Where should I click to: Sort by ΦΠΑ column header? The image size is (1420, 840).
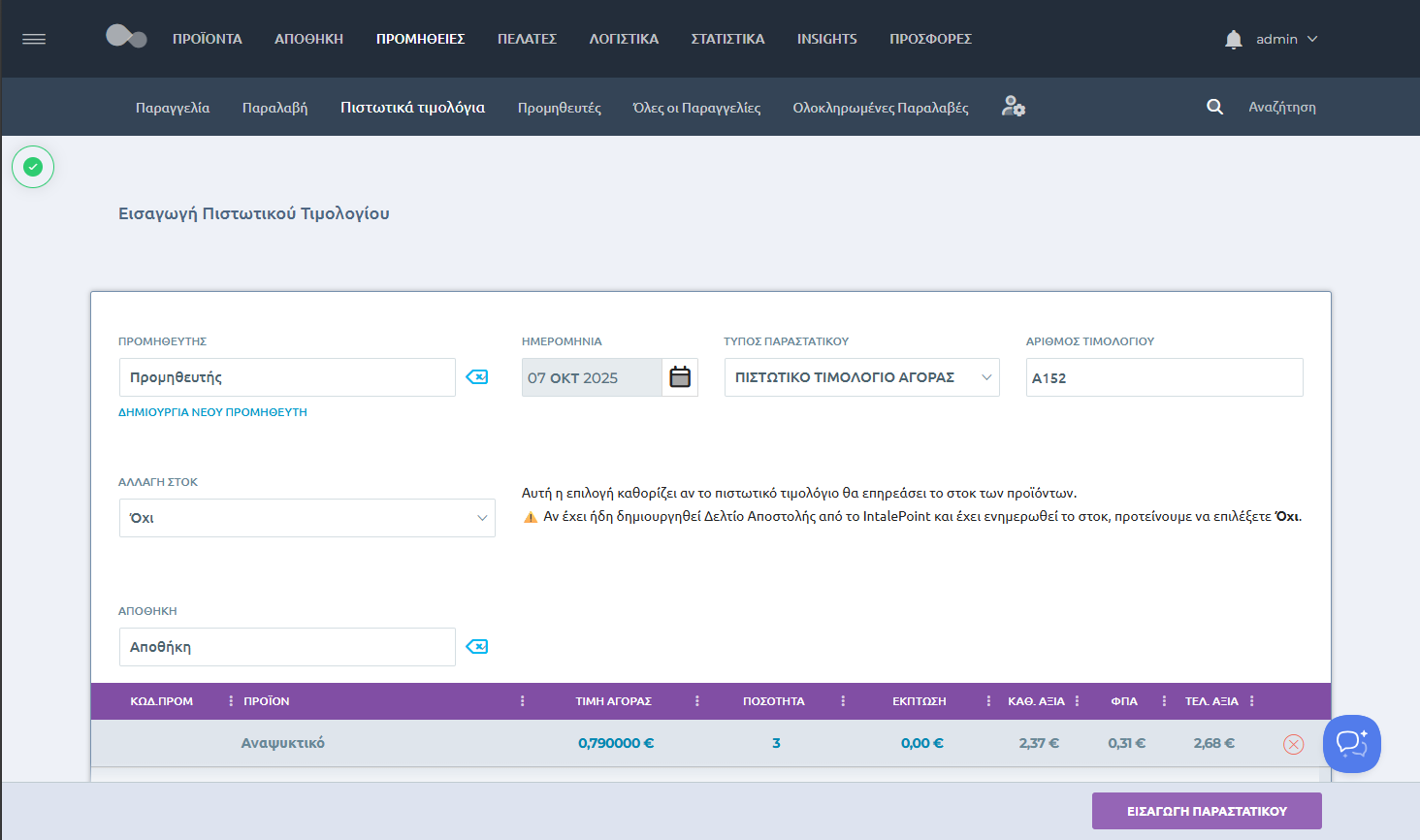1124,701
